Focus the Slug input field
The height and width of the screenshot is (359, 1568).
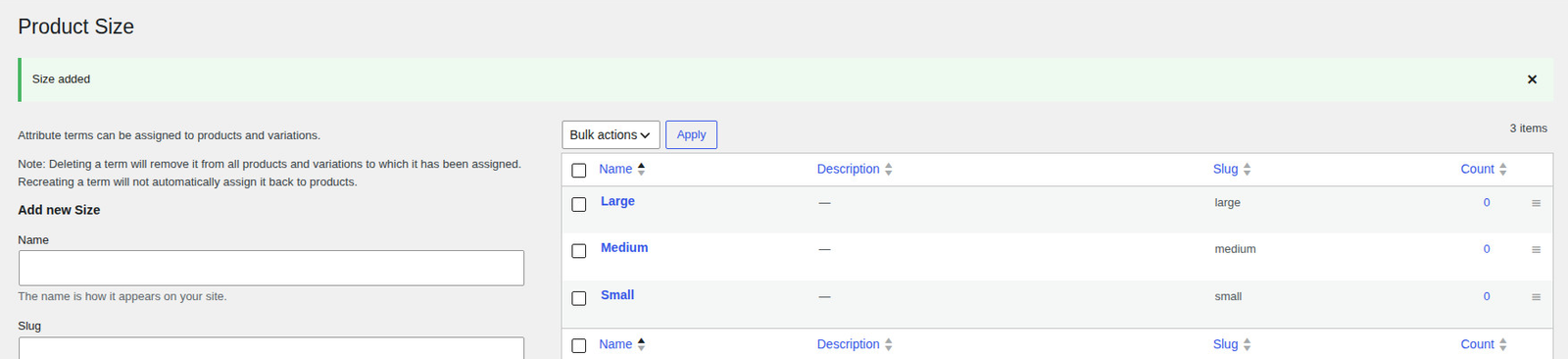pyautogui.click(x=271, y=348)
